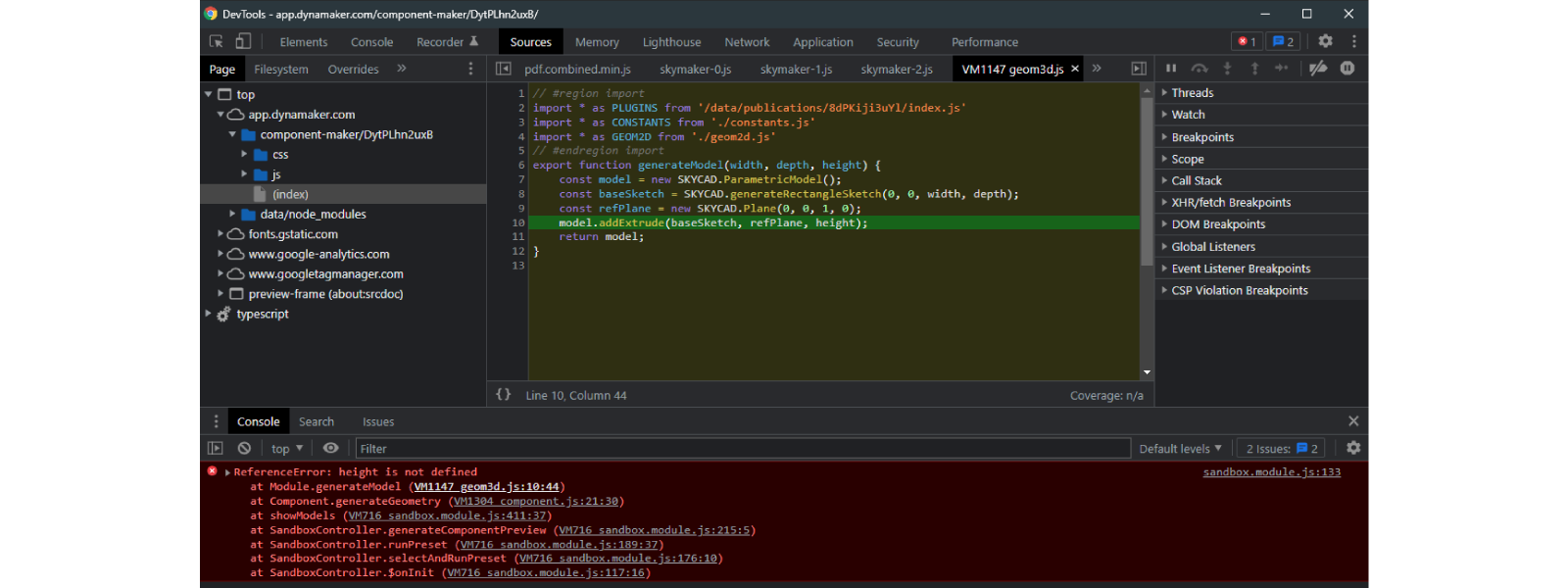Open the Default levels dropdown
The width and height of the screenshot is (1568, 588).
point(1181,449)
